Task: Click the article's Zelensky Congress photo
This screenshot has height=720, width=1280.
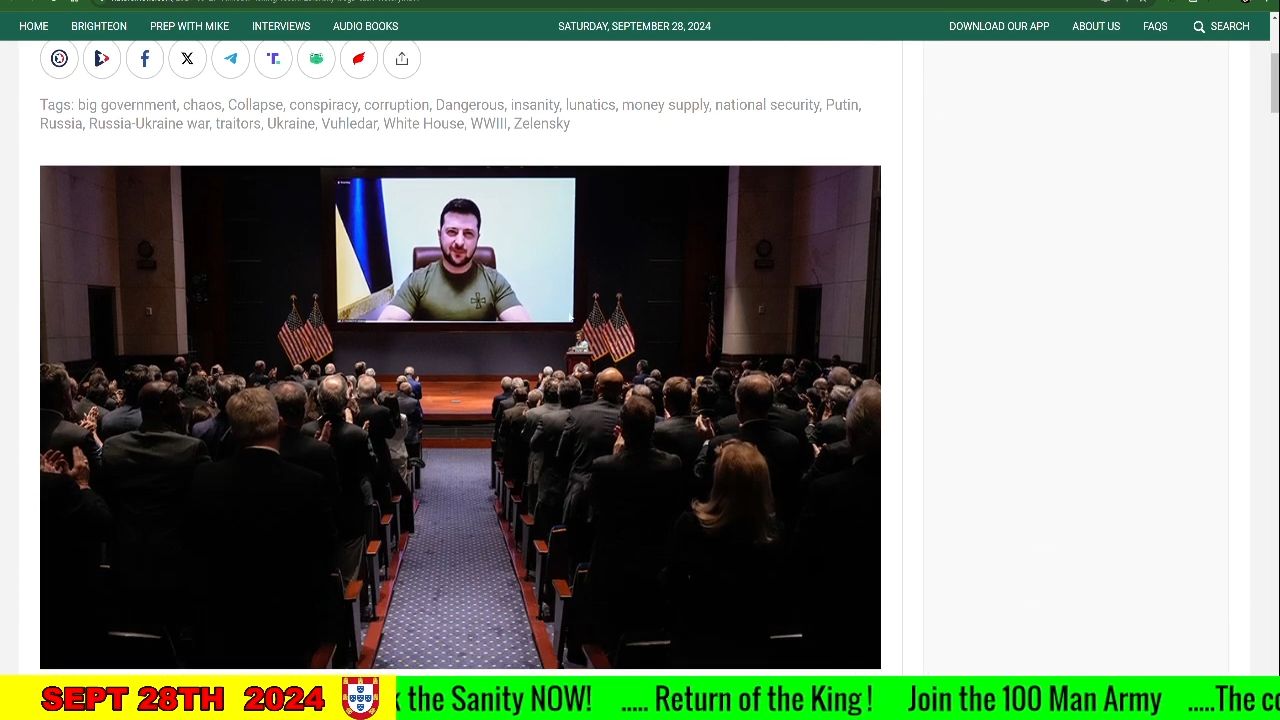Action: coord(460,417)
